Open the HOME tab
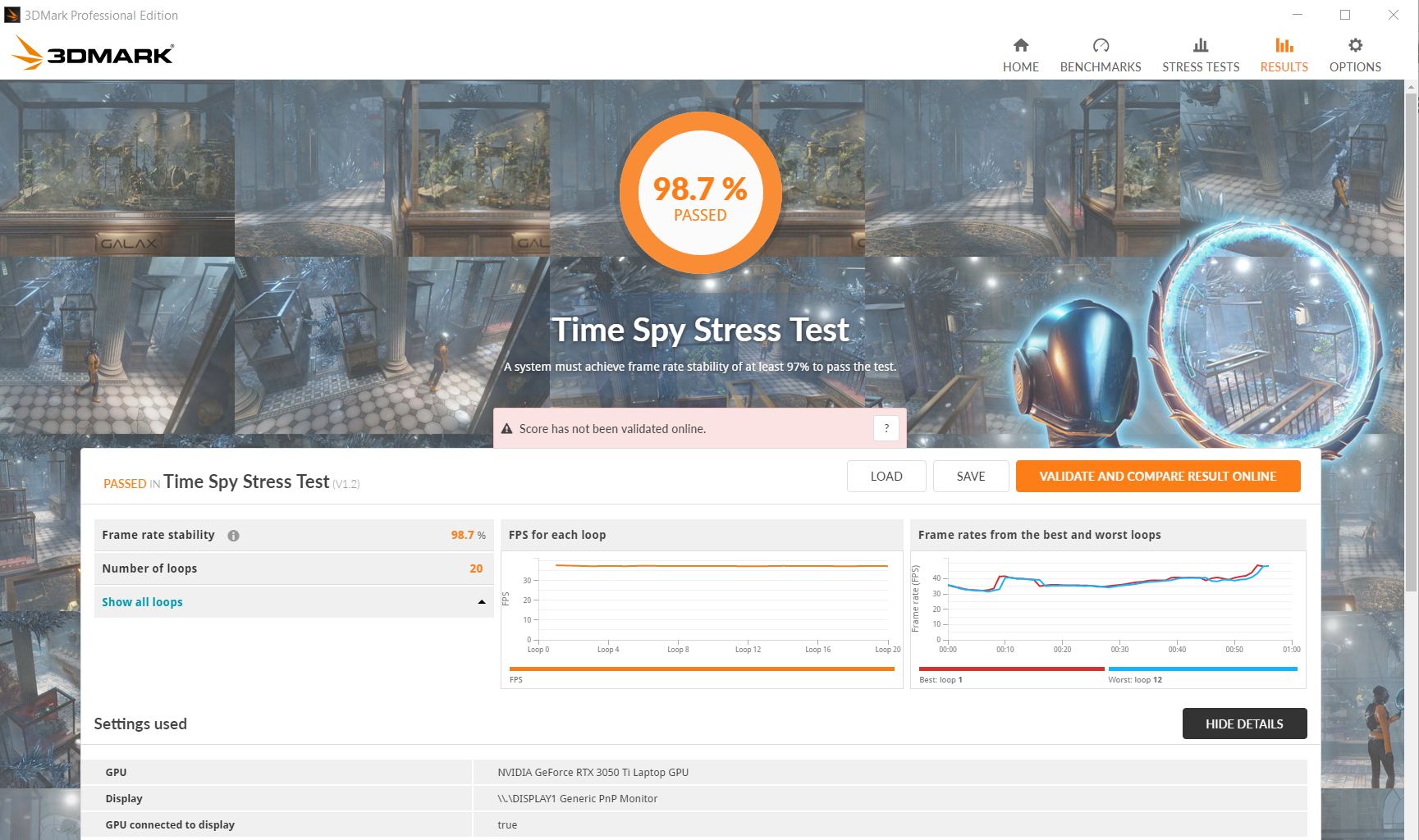1419x840 pixels. 1020,55
